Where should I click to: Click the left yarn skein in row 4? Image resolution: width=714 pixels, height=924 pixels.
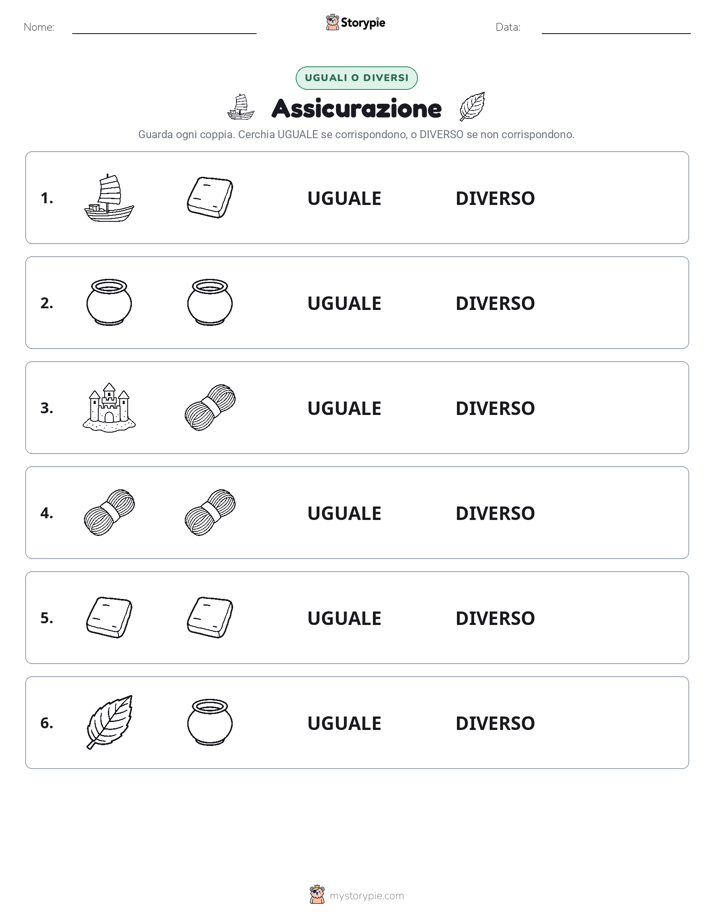109,512
